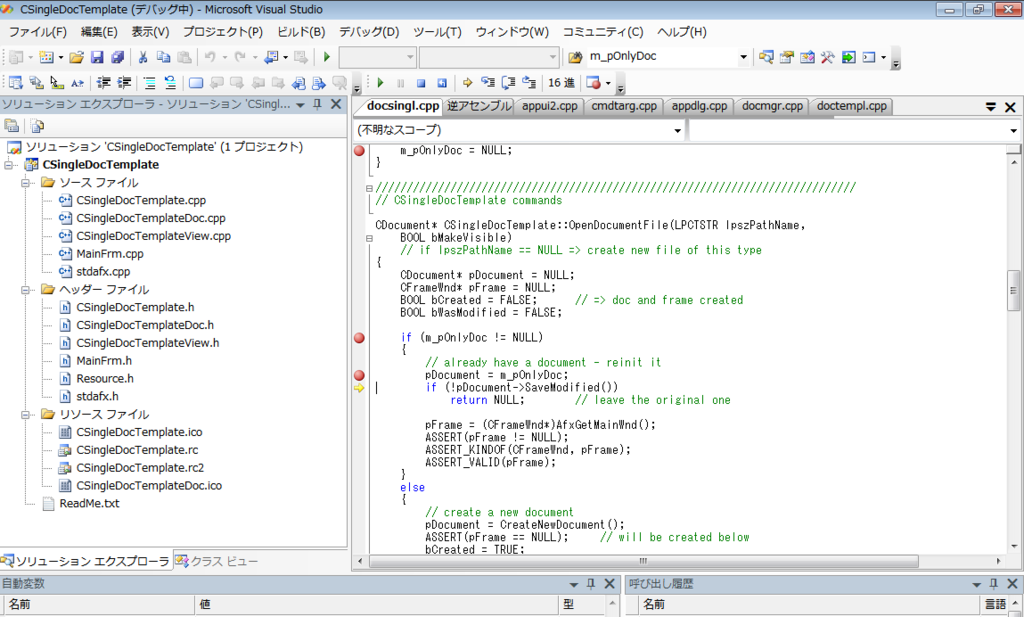
Task: Pin the Autos (自動変数) window
Action: tap(591, 584)
